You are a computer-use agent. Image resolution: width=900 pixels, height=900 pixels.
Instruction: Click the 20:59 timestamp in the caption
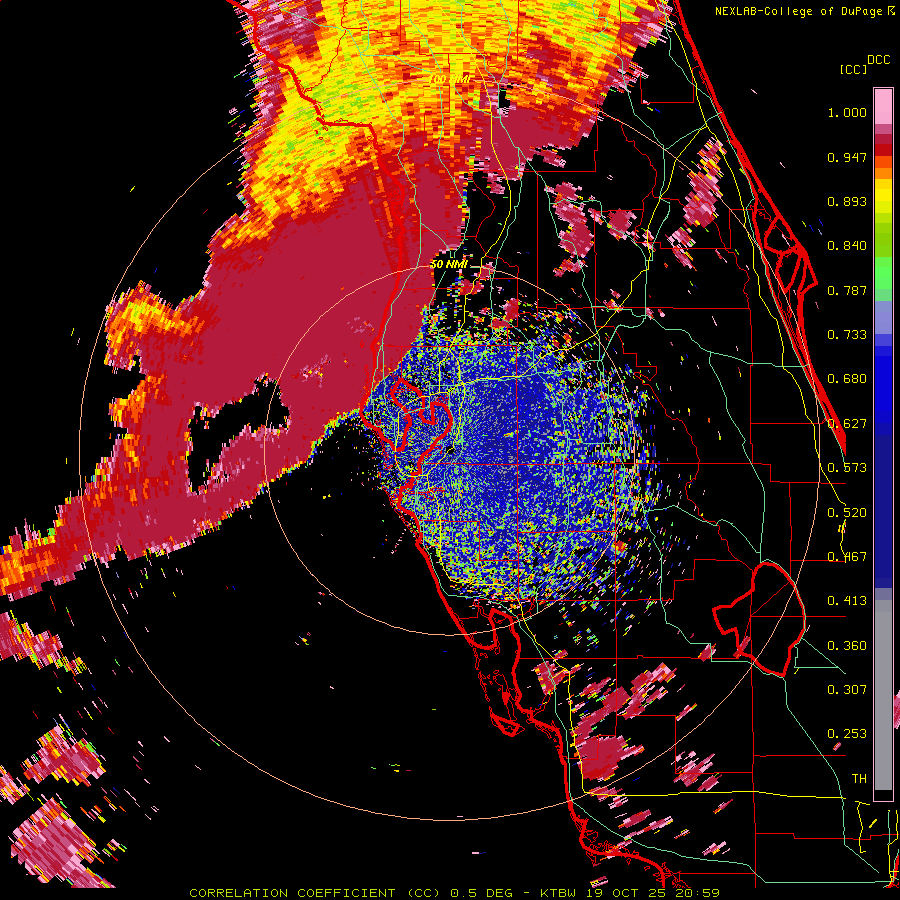[x=698, y=893]
